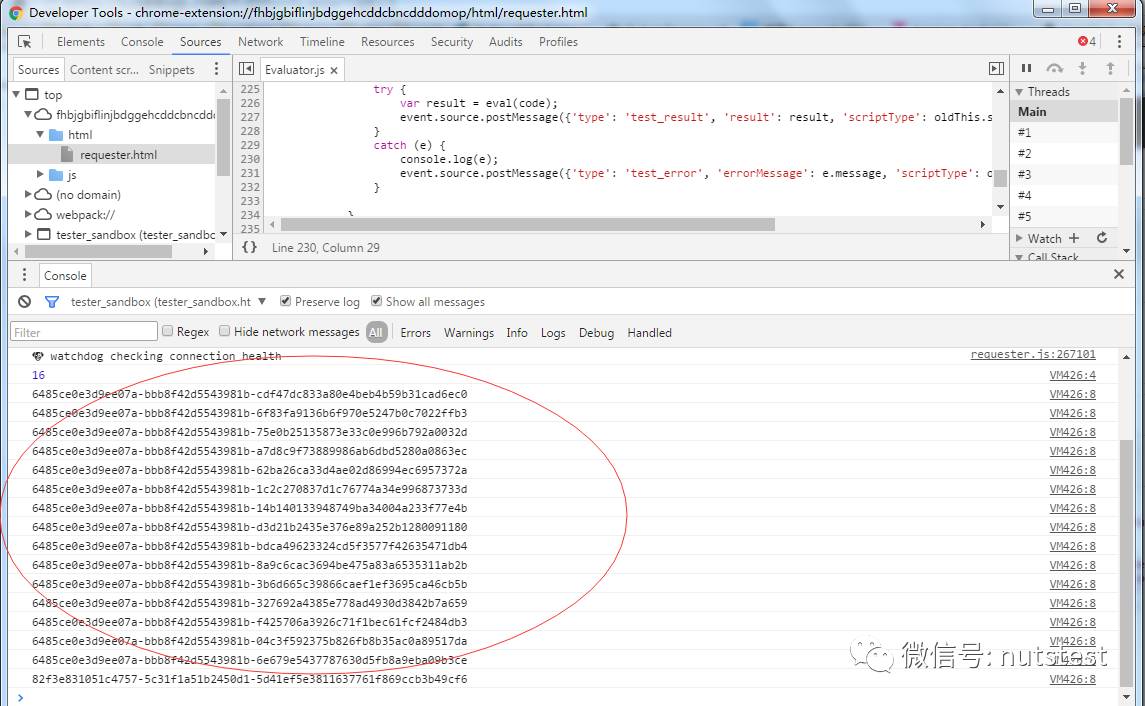Pause script execution
Image resolution: width=1145 pixels, height=706 pixels.
click(1026, 68)
